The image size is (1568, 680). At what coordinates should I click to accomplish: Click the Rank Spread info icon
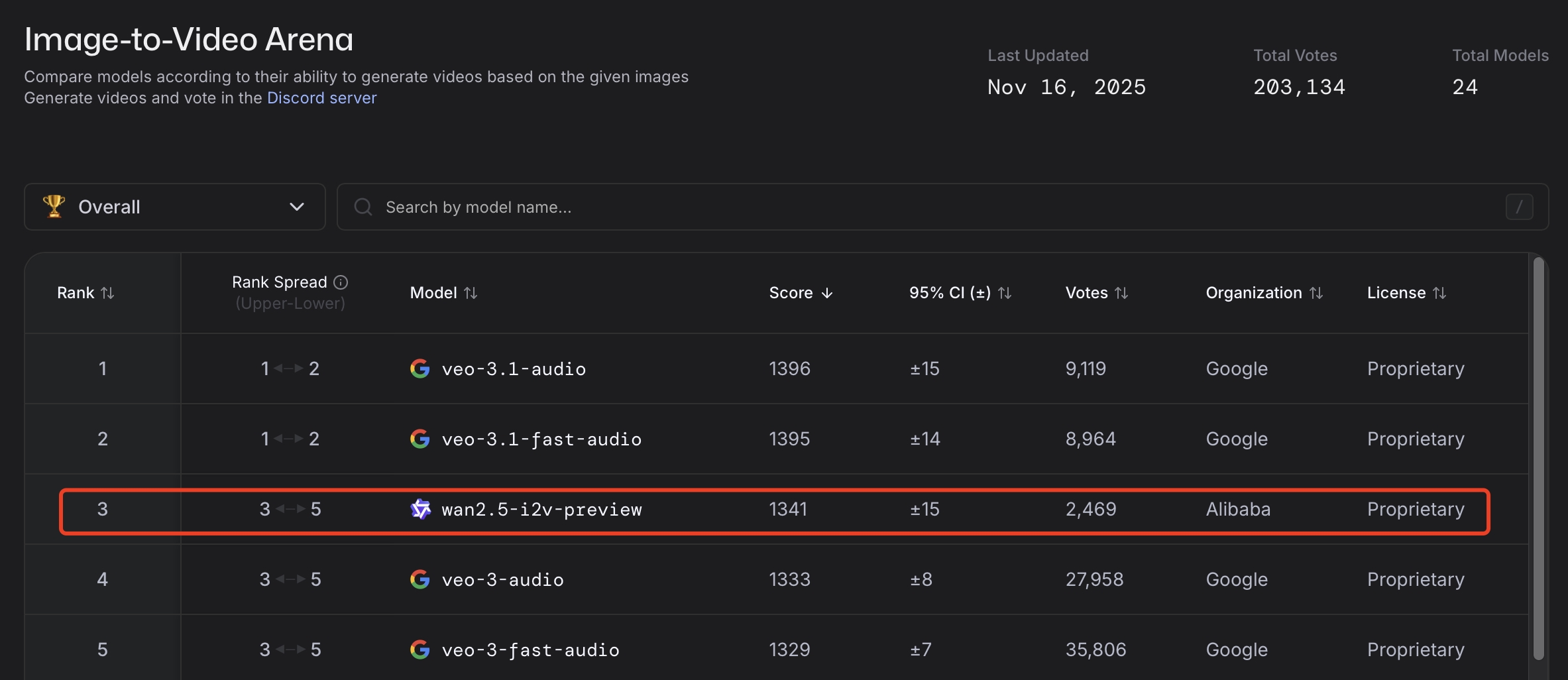click(341, 282)
